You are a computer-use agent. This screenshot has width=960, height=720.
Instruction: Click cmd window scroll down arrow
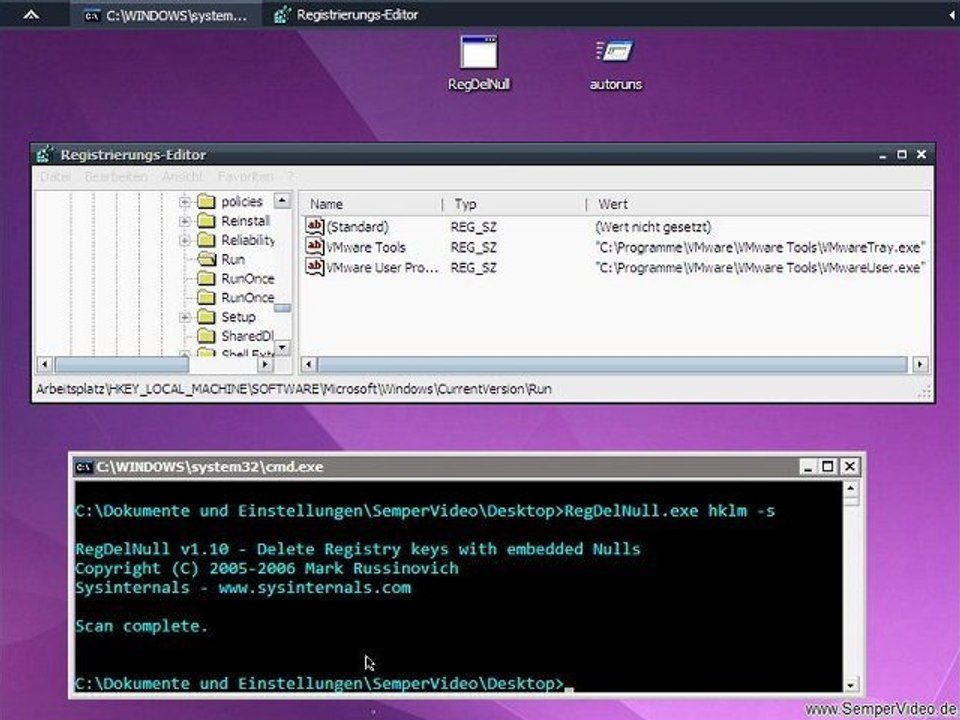(850, 684)
